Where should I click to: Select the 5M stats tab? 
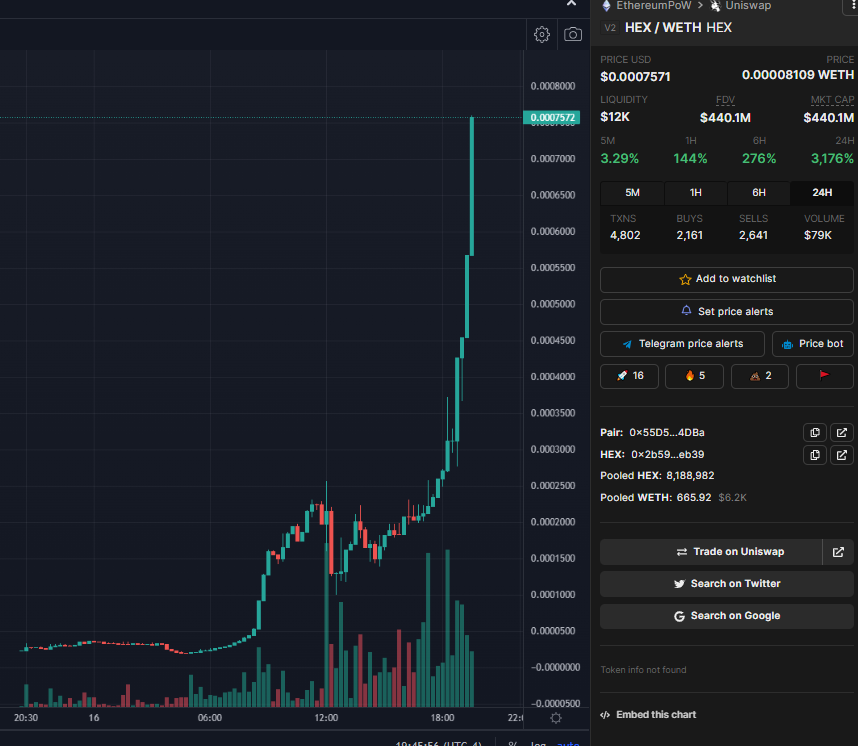pos(632,193)
